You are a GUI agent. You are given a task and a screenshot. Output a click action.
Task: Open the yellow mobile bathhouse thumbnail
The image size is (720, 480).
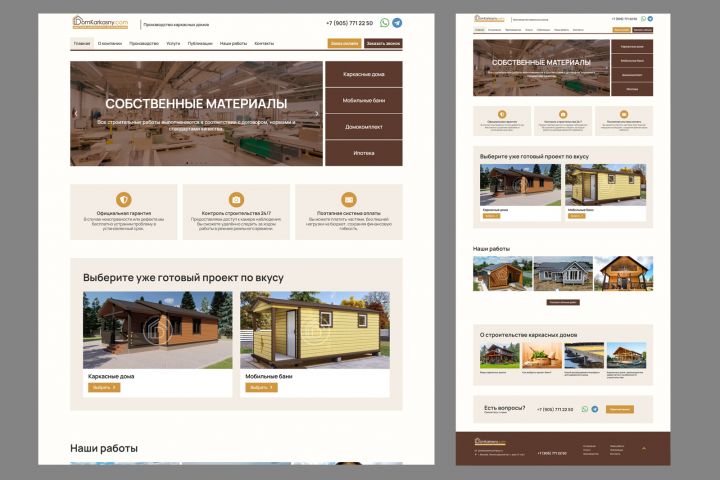[315, 330]
